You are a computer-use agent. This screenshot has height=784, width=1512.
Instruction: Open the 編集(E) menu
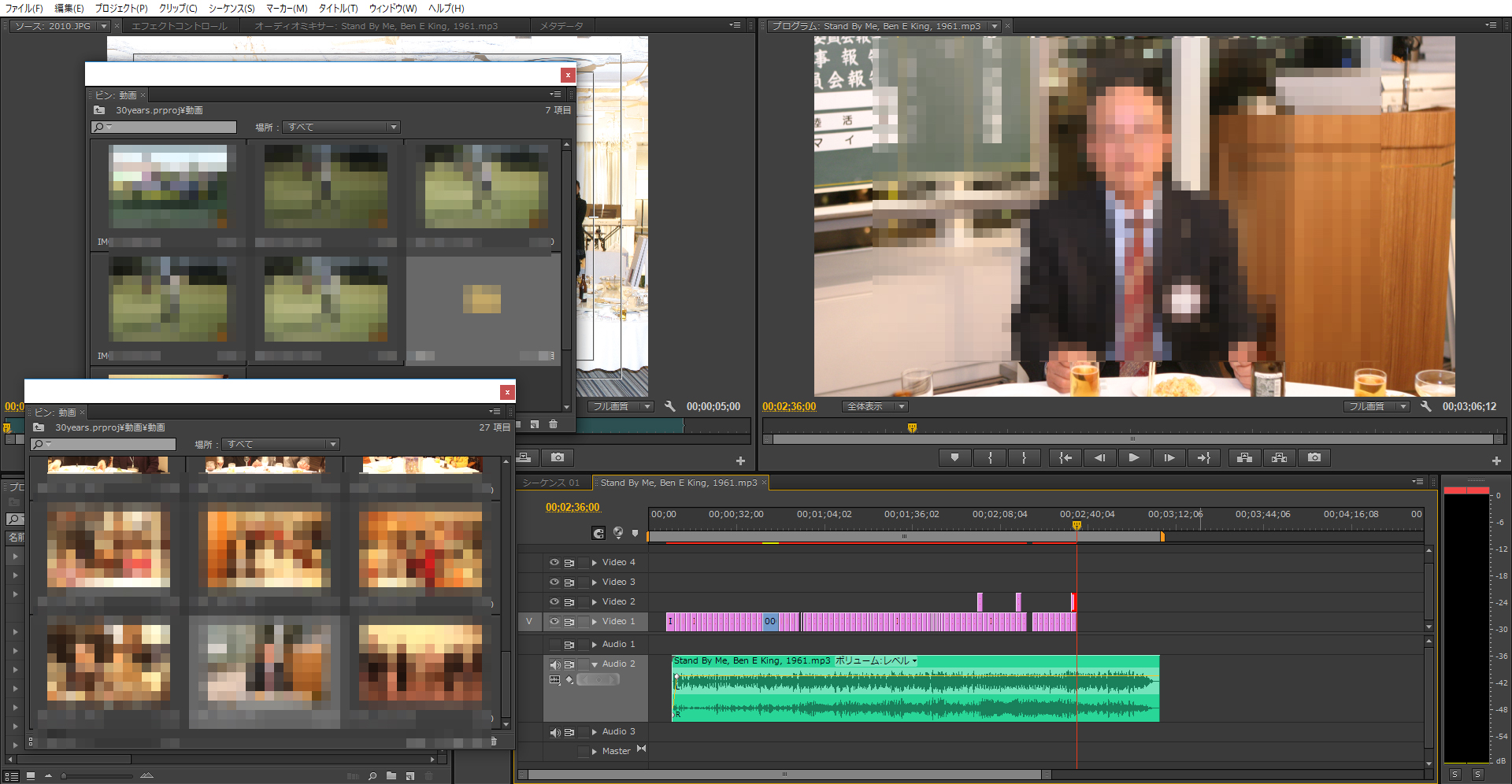pos(69,8)
